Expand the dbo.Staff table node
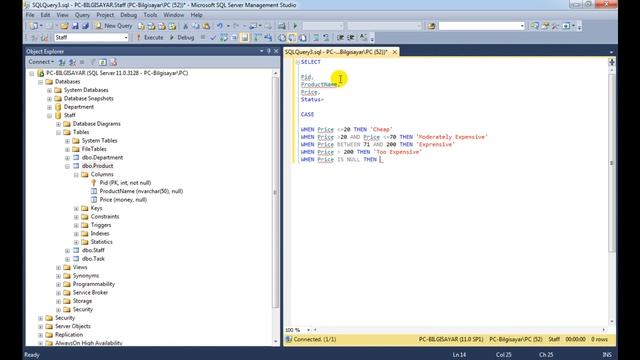The height and width of the screenshot is (360, 640). 67,251
